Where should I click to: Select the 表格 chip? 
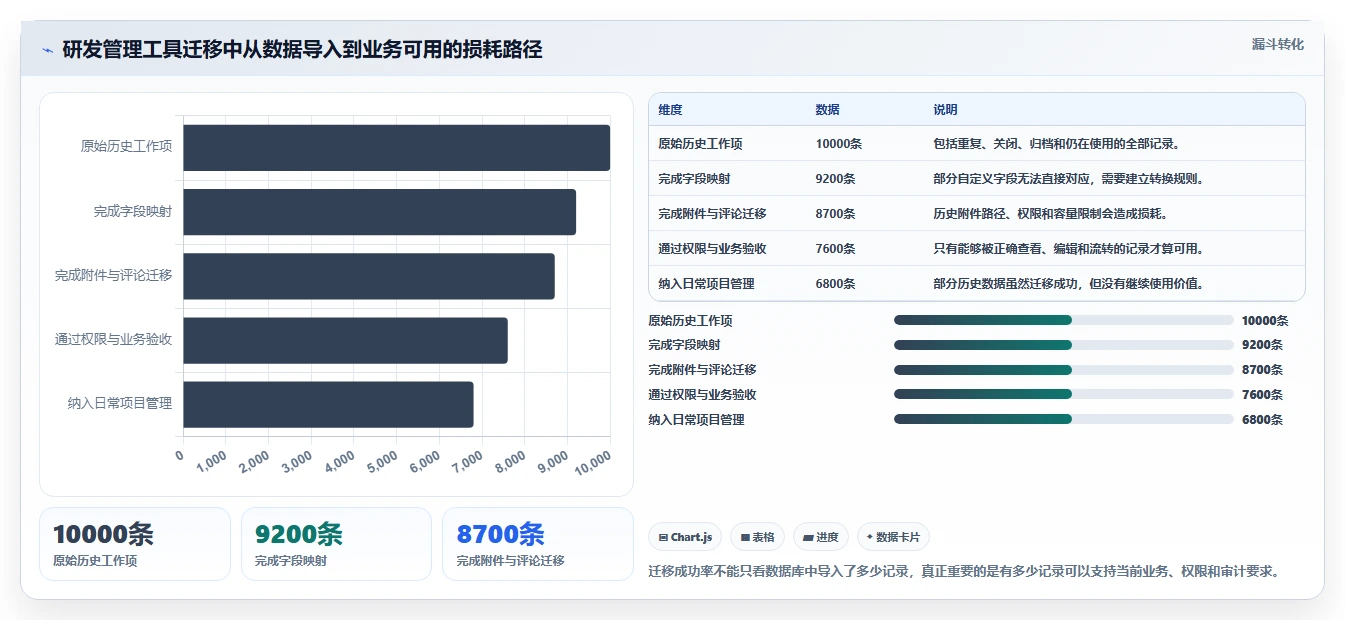(x=758, y=537)
